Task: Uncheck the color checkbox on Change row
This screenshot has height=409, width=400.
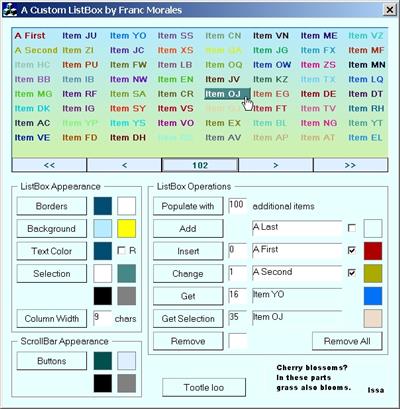Action: click(351, 273)
